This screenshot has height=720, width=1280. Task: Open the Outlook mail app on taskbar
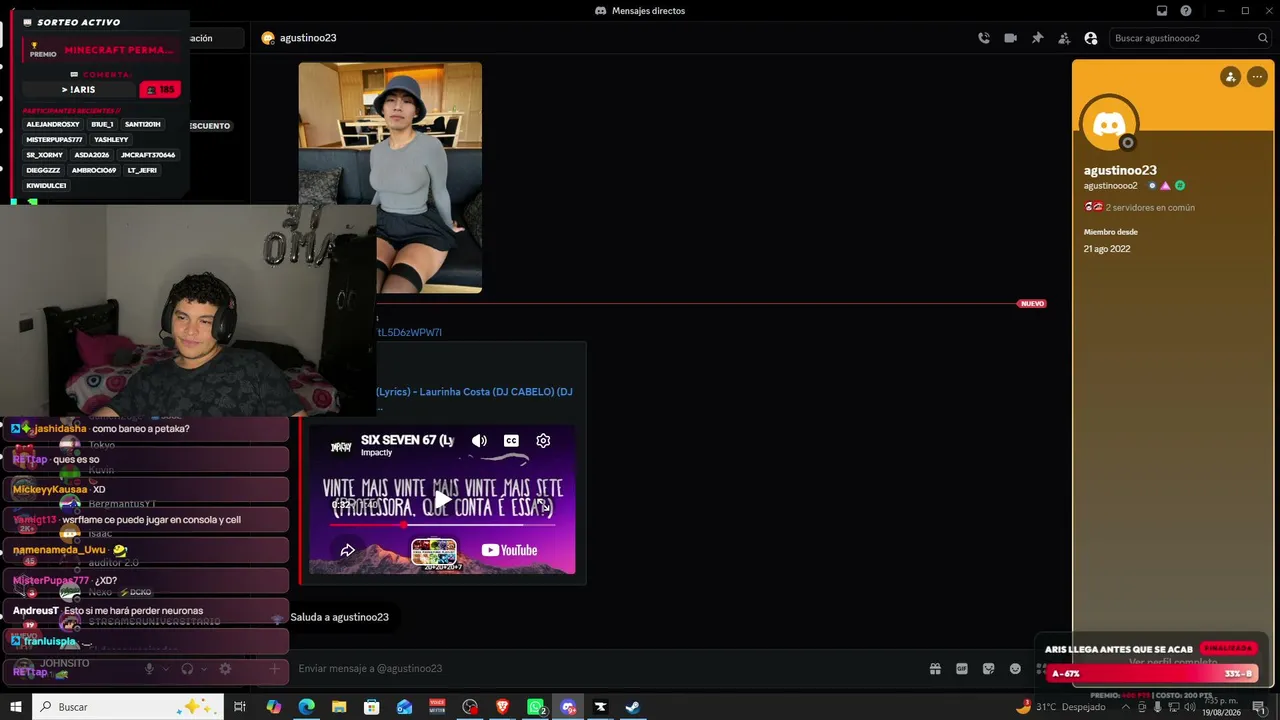pyautogui.click(x=405, y=707)
